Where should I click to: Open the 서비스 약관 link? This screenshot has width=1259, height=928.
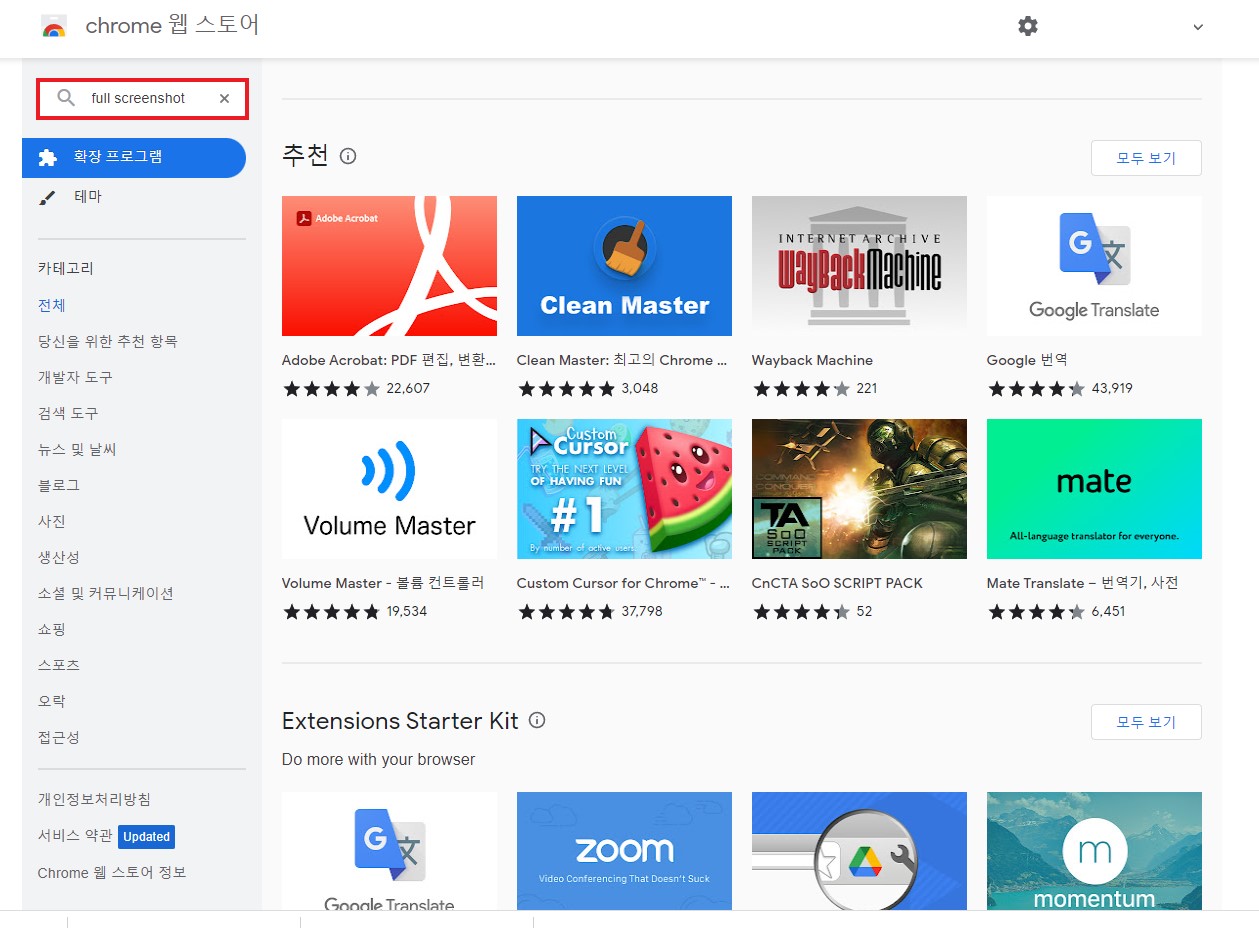click(75, 836)
